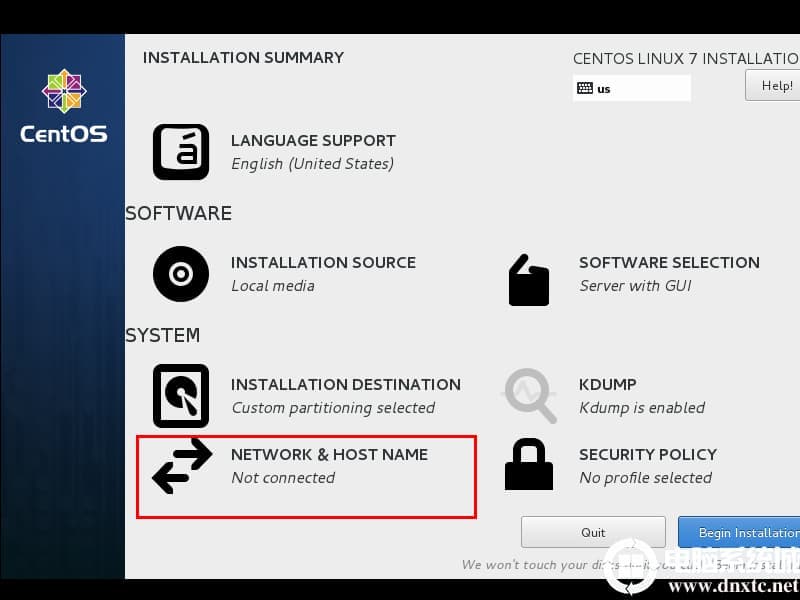
Task: Open the SOFTWARE SELECTION label
Action: tap(669, 263)
